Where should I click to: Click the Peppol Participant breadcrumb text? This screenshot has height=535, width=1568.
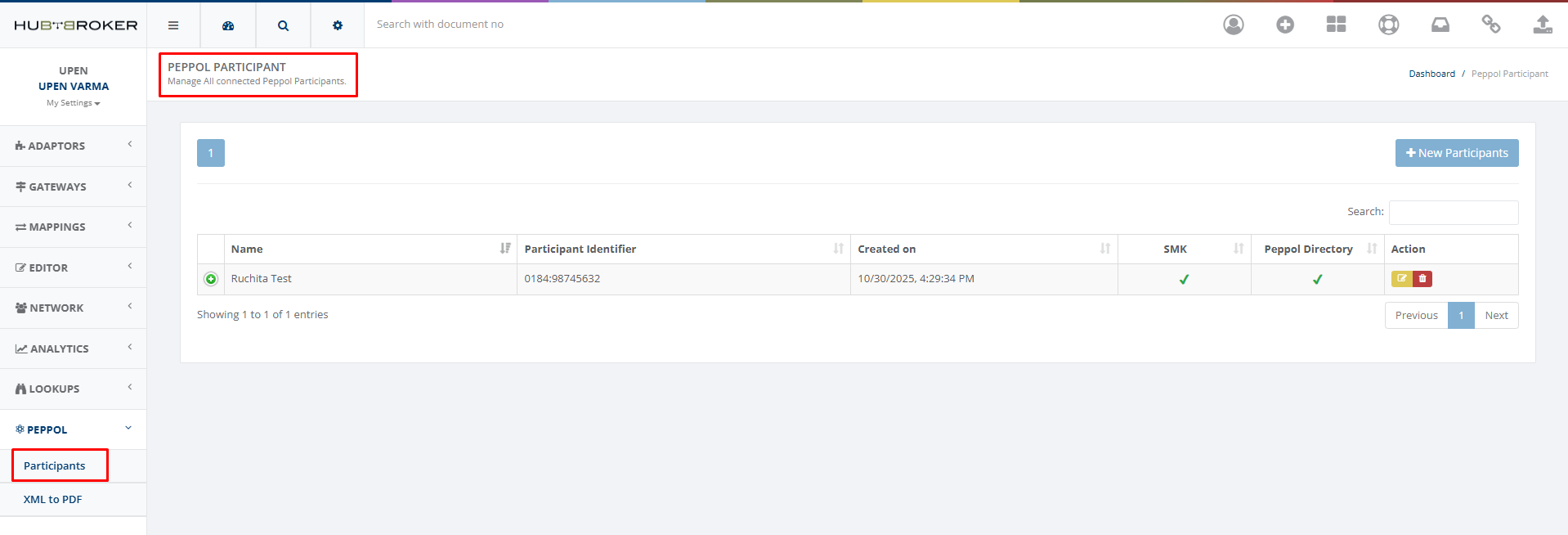pos(1509,74)
